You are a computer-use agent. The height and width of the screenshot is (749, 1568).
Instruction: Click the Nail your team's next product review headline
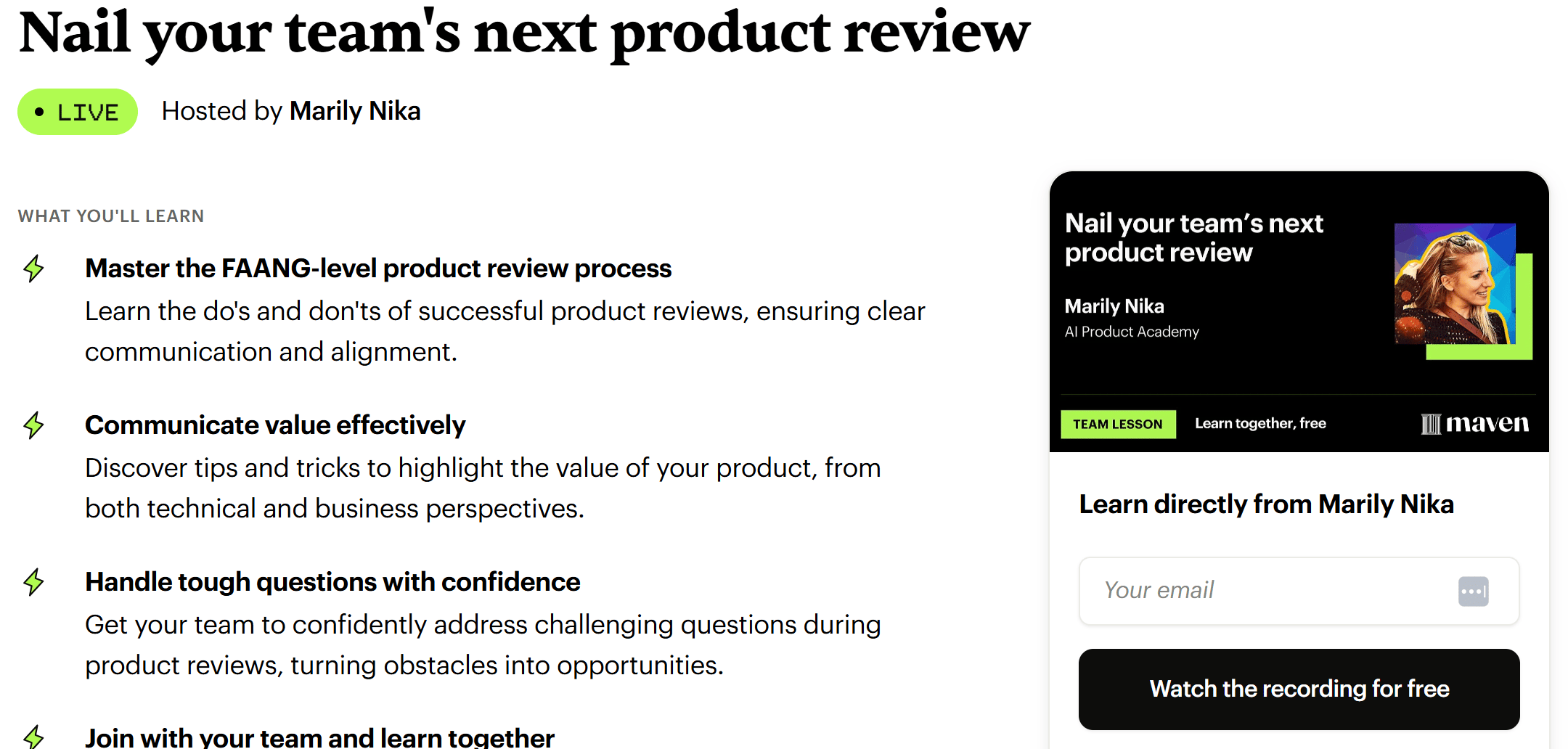pos(524,33)
